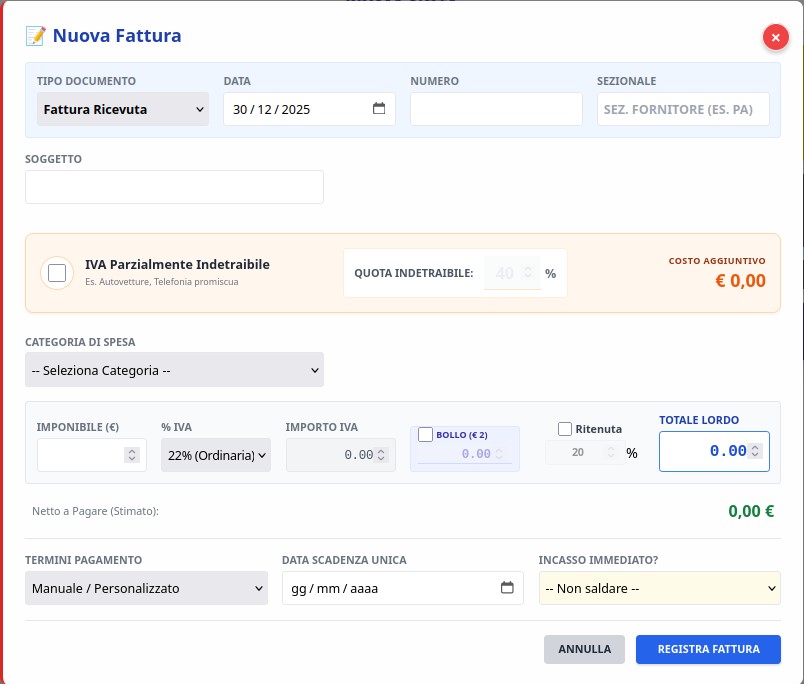Open the calendar picker in Data field
The image size is (804, 684).
pos(379,109)
